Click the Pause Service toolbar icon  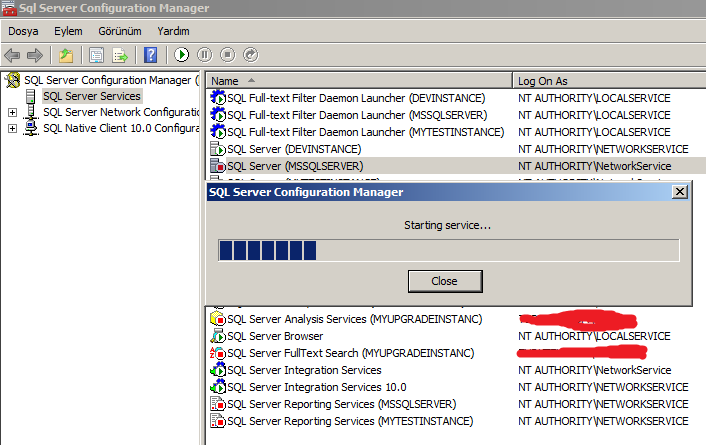click(x=205, y=55)
